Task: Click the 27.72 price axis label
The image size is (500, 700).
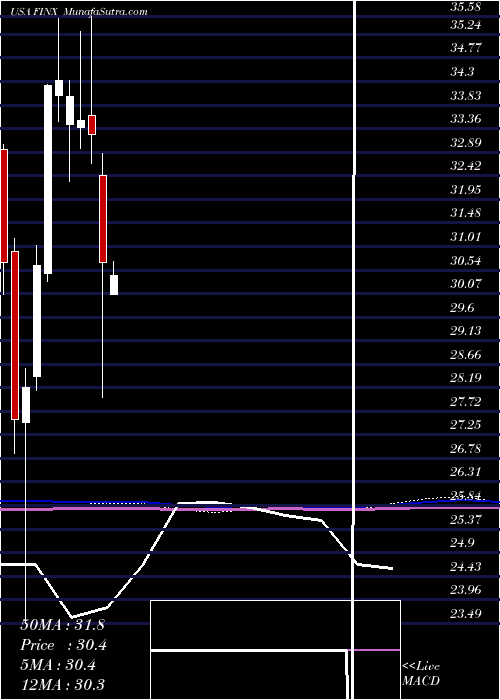Action: tap(465, 402)
